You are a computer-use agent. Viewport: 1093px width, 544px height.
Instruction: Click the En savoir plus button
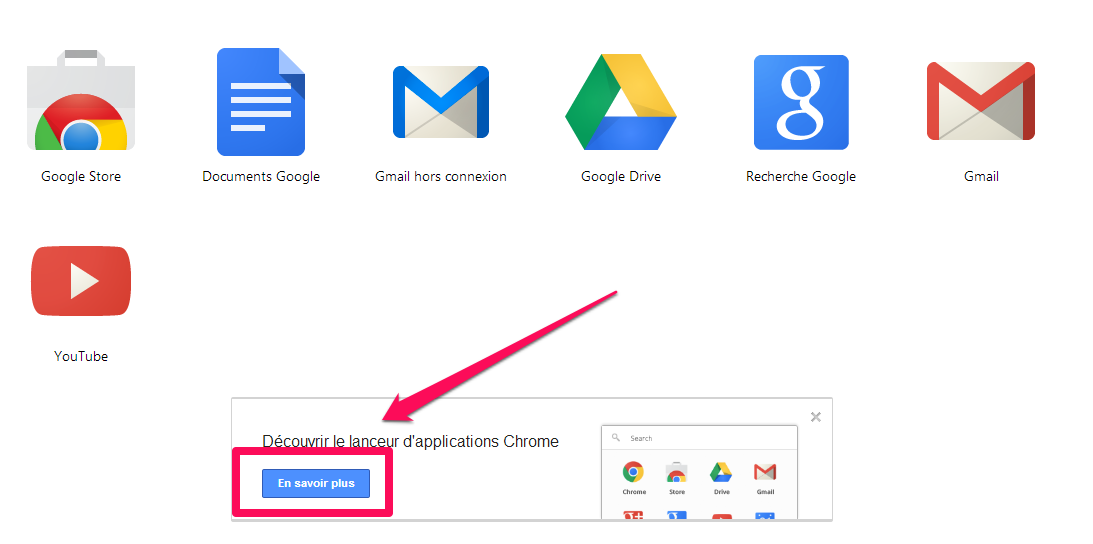click(x=316, y=483)
